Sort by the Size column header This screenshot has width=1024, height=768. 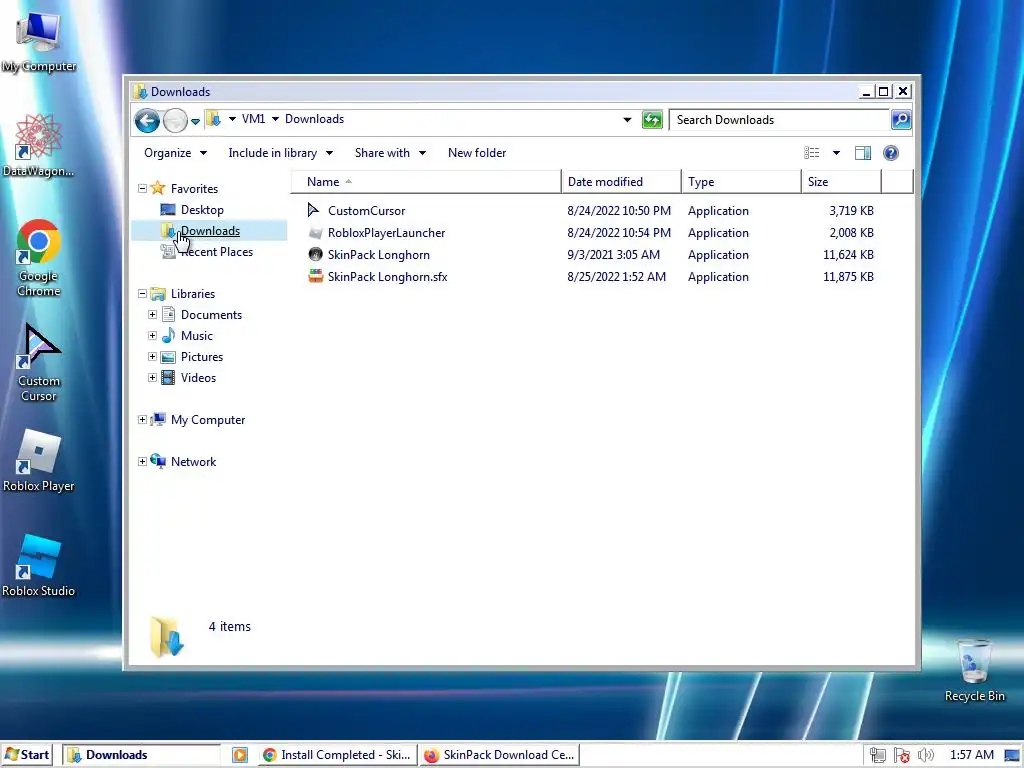(841, 182)
